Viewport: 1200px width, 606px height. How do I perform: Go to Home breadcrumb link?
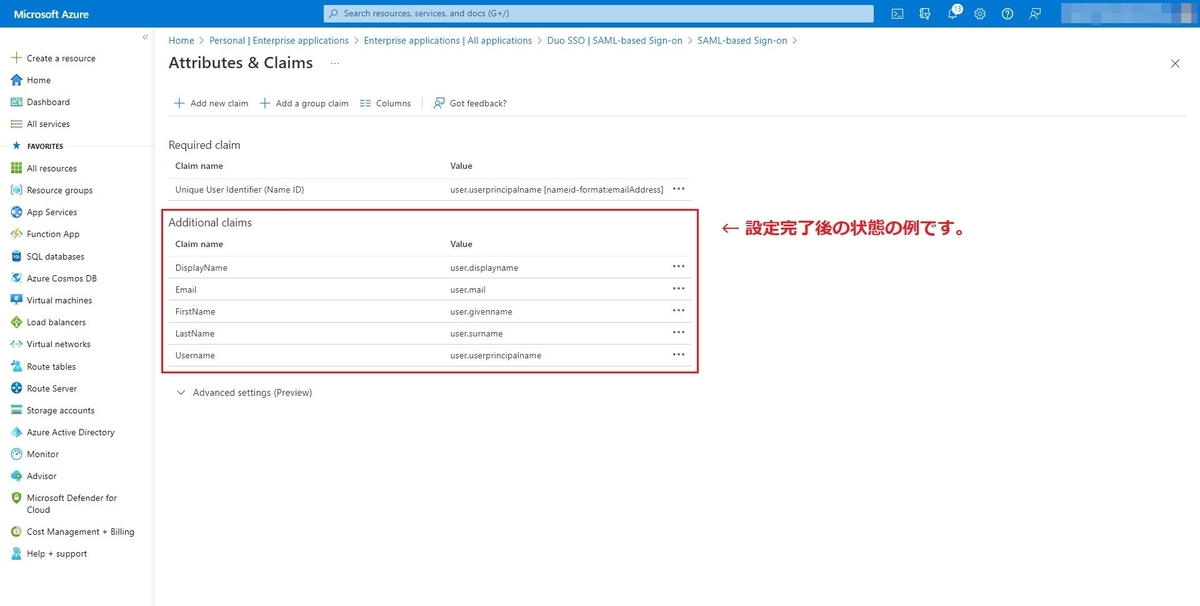point(181,41)
